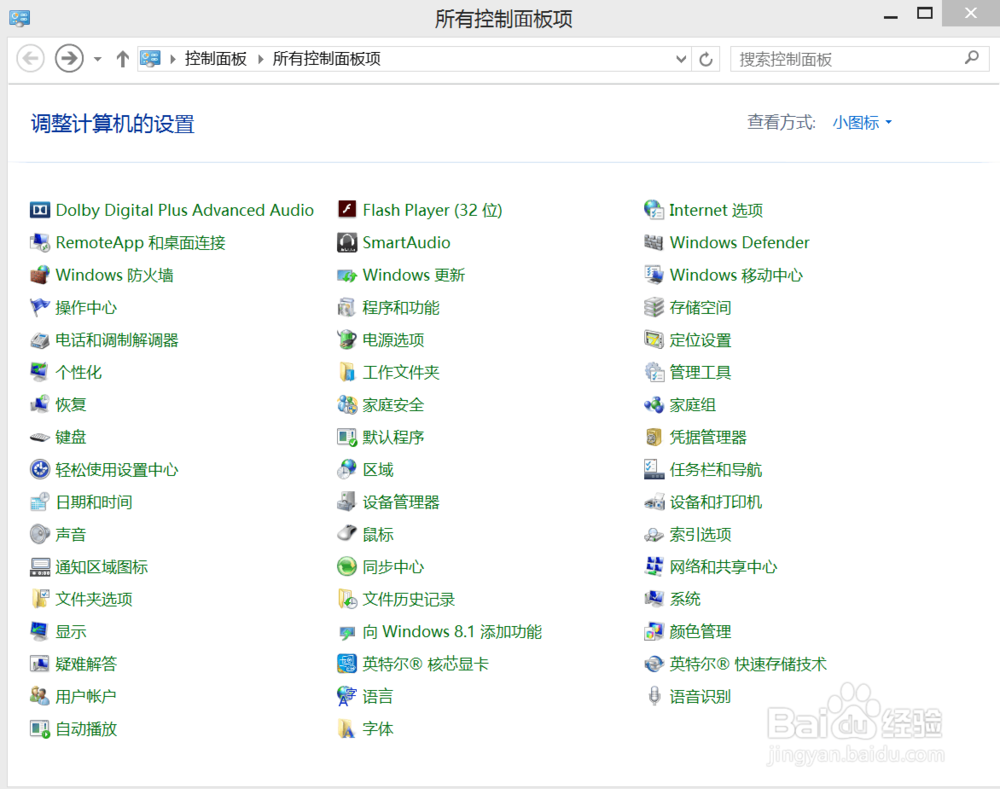Open 默认程序 link
Viewport: 1000px width, 789px height.
tap(393, 437)
